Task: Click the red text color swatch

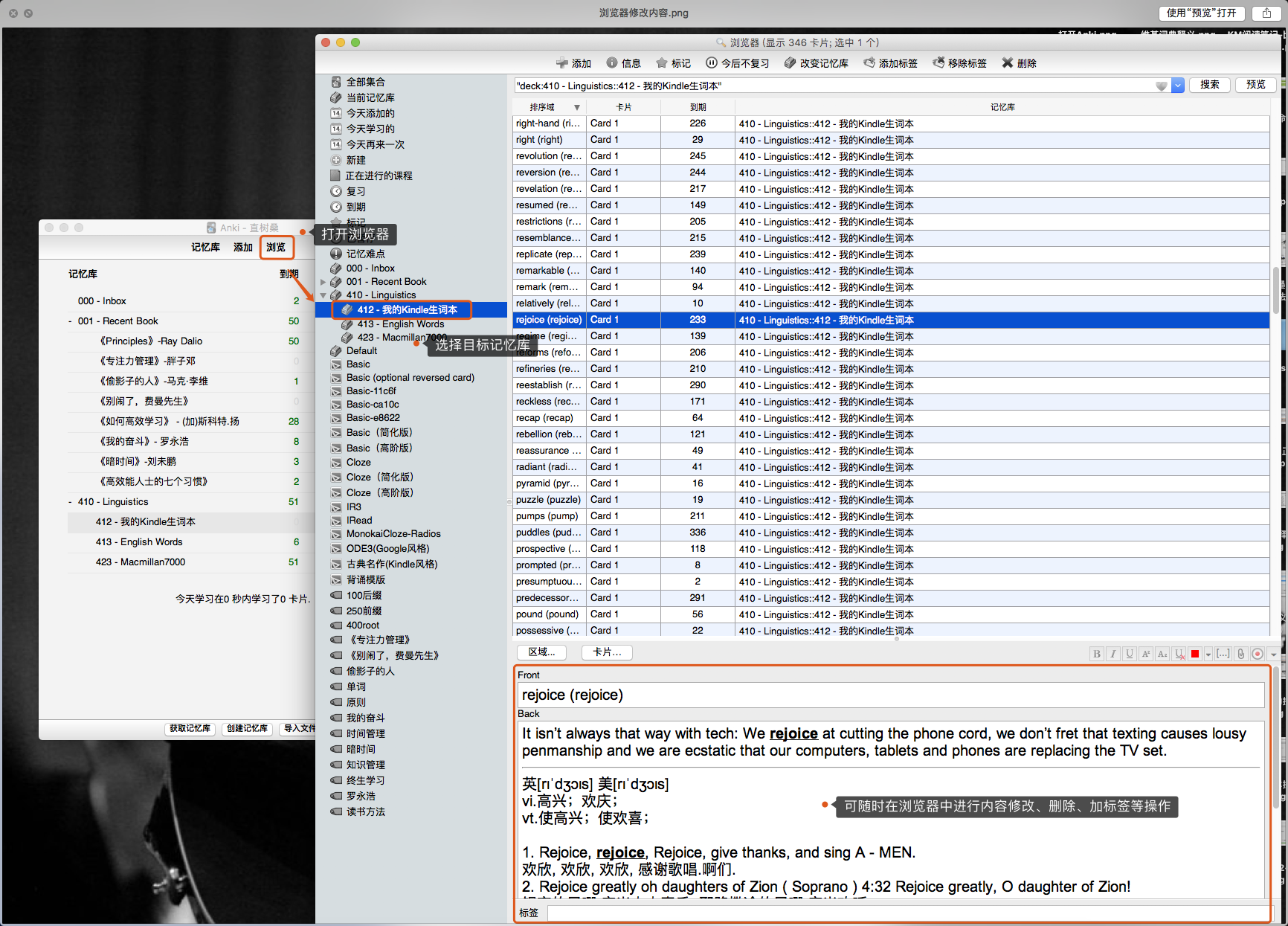Action: pos(1195,654)
